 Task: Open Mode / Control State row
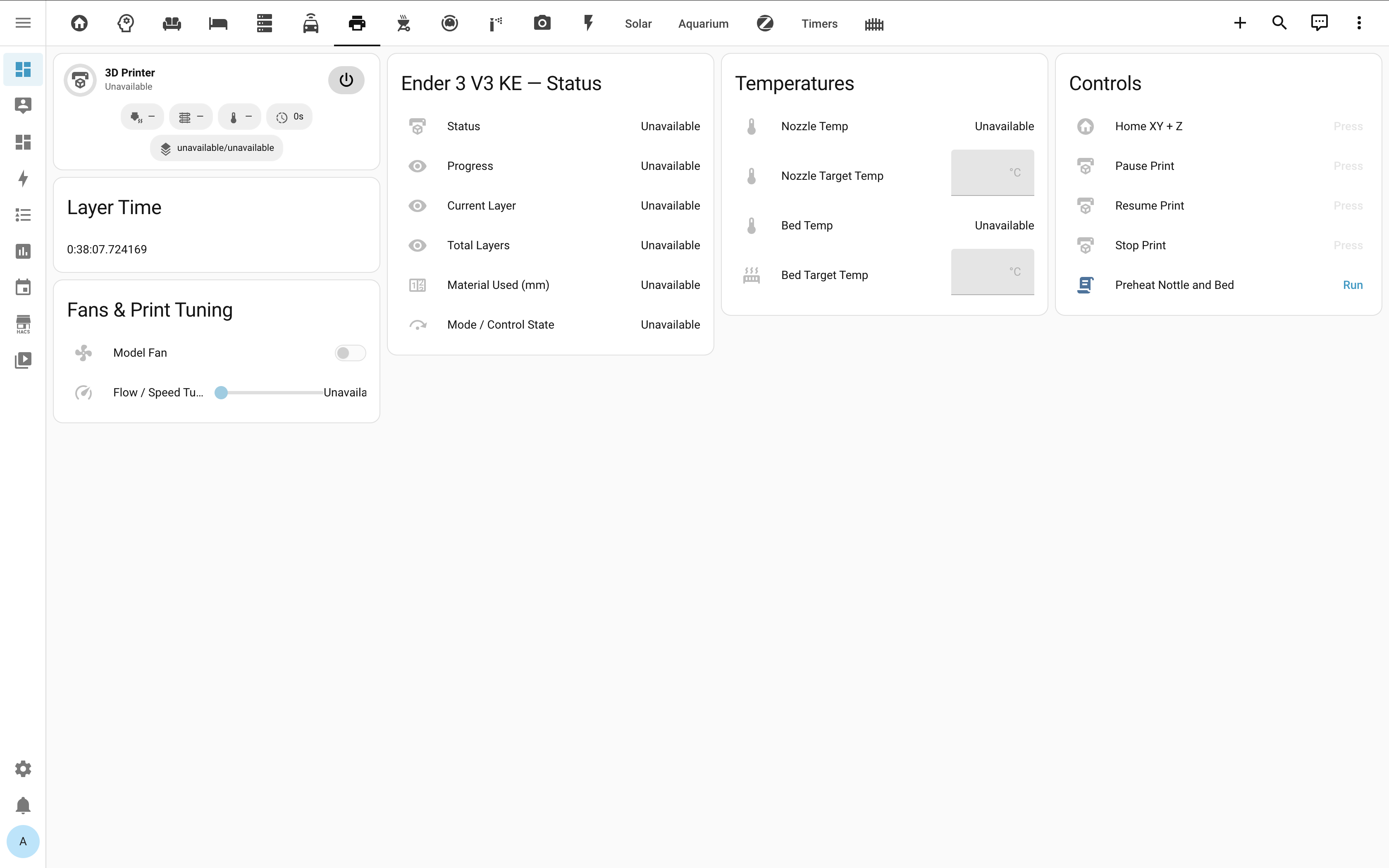(x=551, y=324)
